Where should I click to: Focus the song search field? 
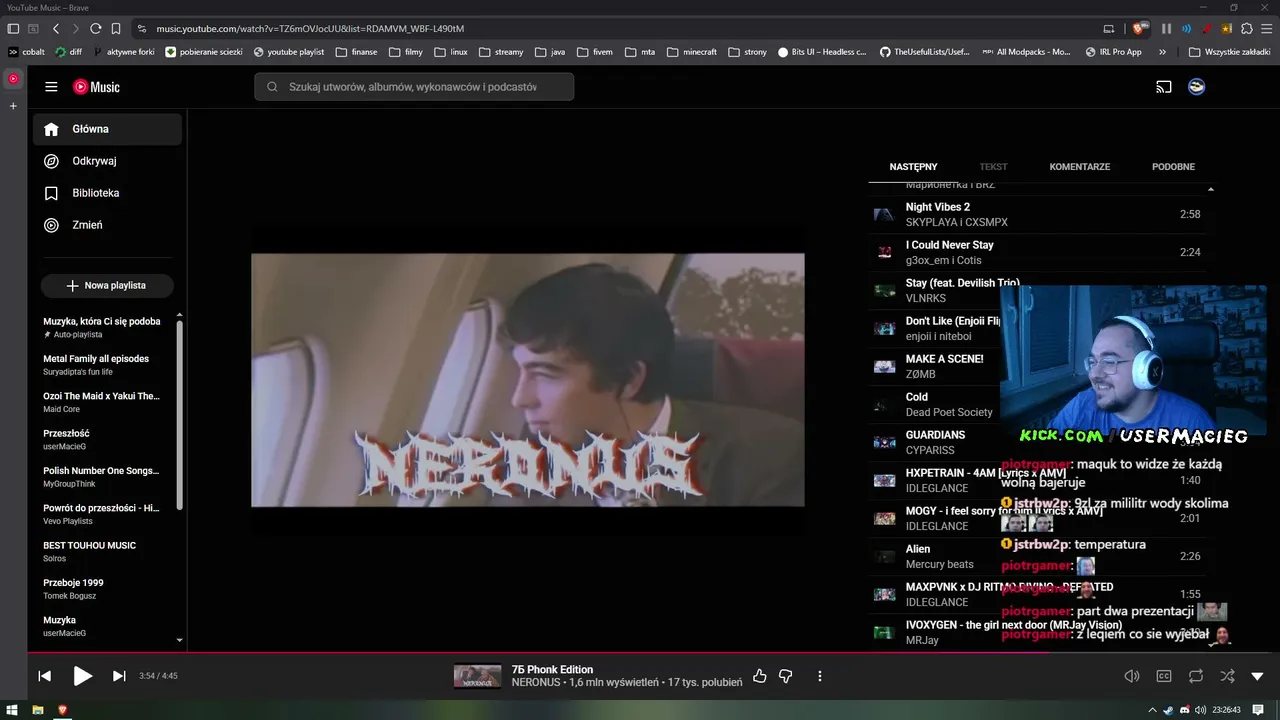(x=414, y=87)
